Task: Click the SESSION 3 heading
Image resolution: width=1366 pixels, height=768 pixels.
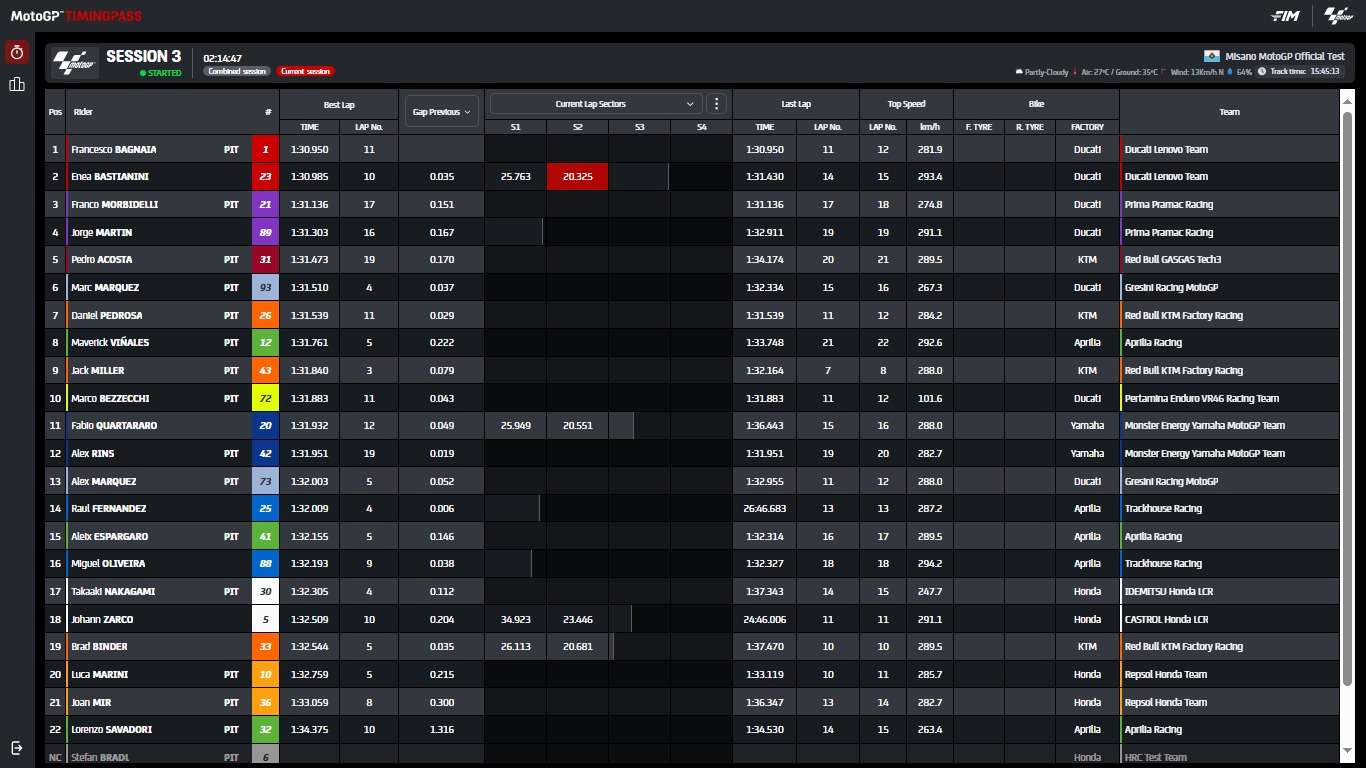Action: click(x=143, y=57)
